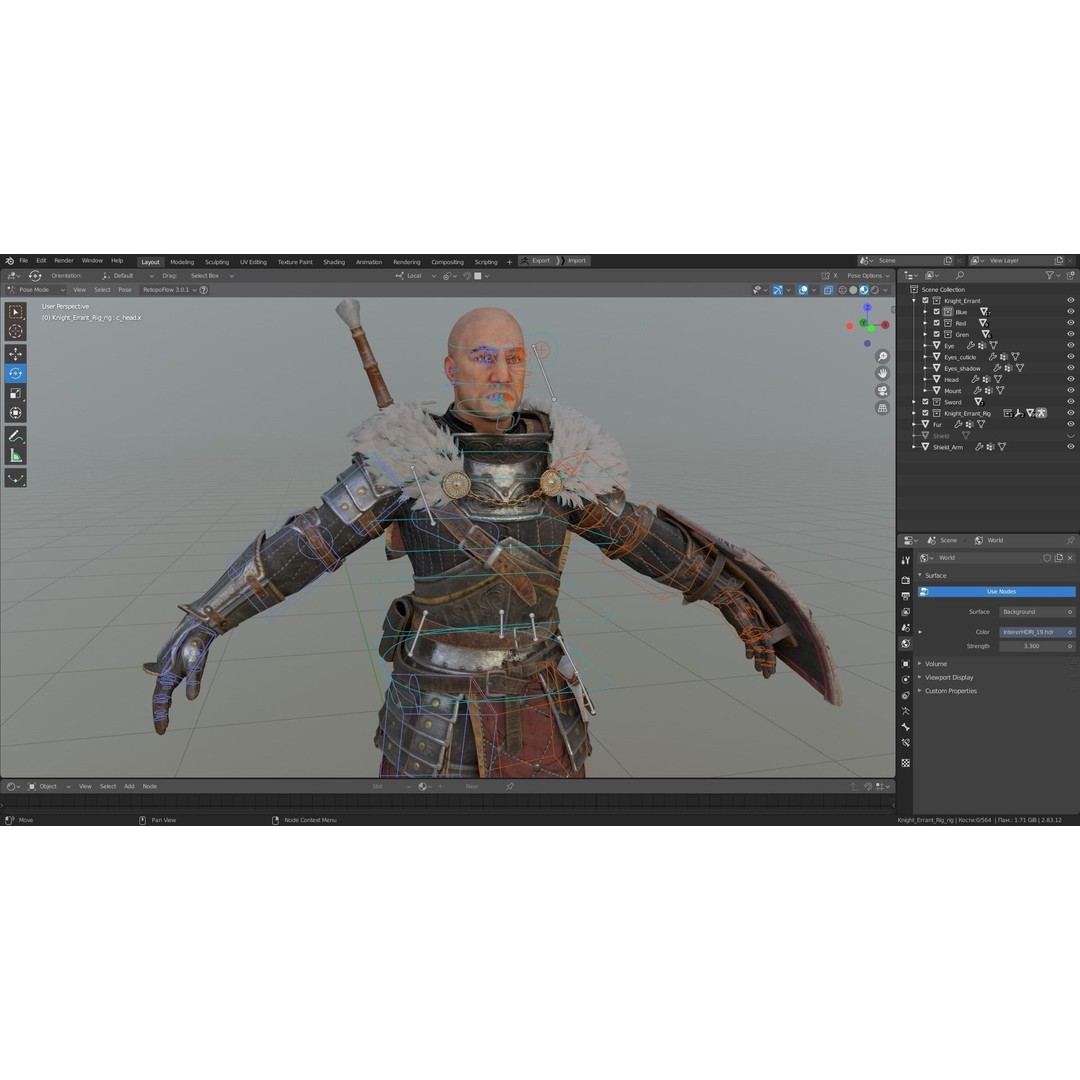Open the Render properties tab

[906, 580]
